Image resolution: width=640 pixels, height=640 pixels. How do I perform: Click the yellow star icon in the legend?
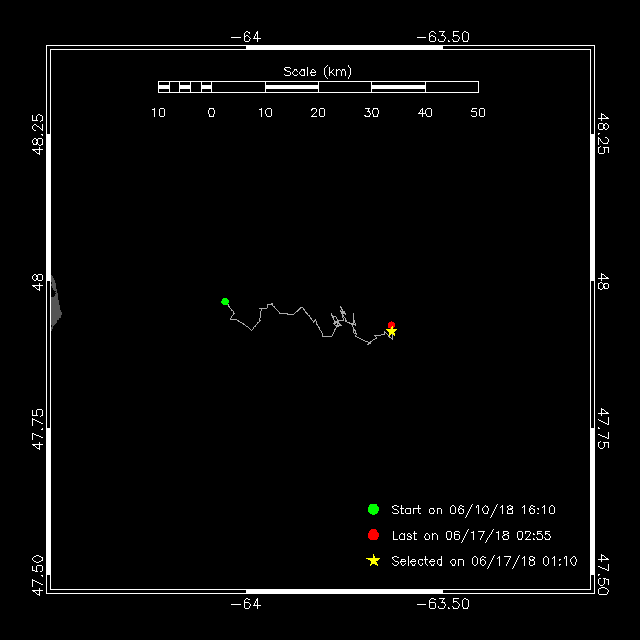pyautogui.click(x=373, y=561)
